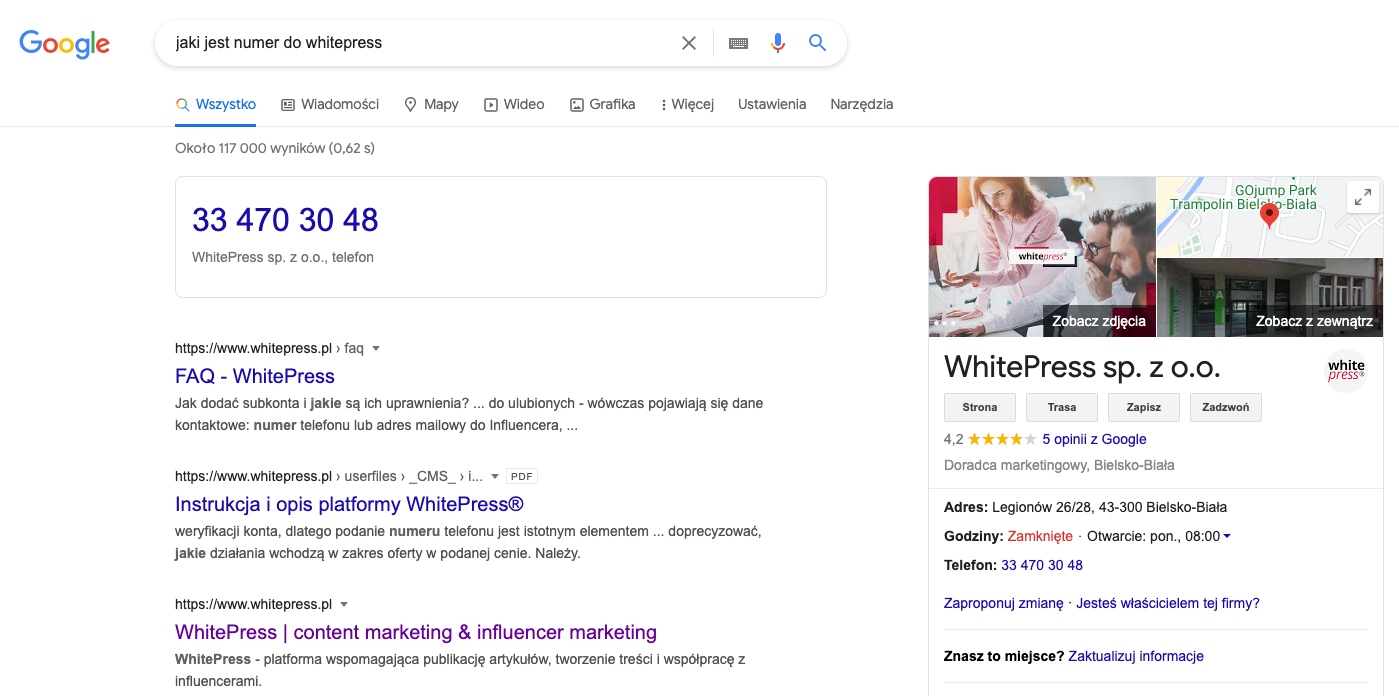Click the Strona button
1399x696 pixels.
[980, 407]
